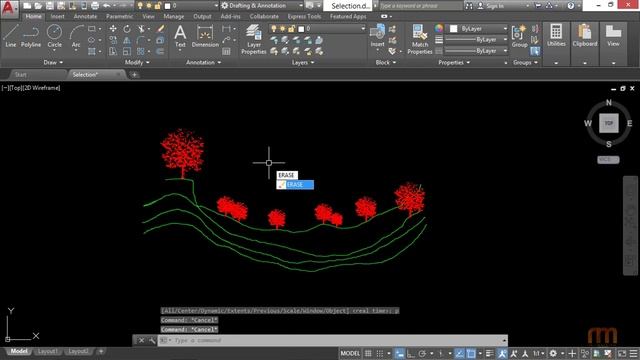Image resolution: width=640 pixels, height=360 pixels.
Task: Select the Line drawing tool
Action: click(x=11, y=36)
